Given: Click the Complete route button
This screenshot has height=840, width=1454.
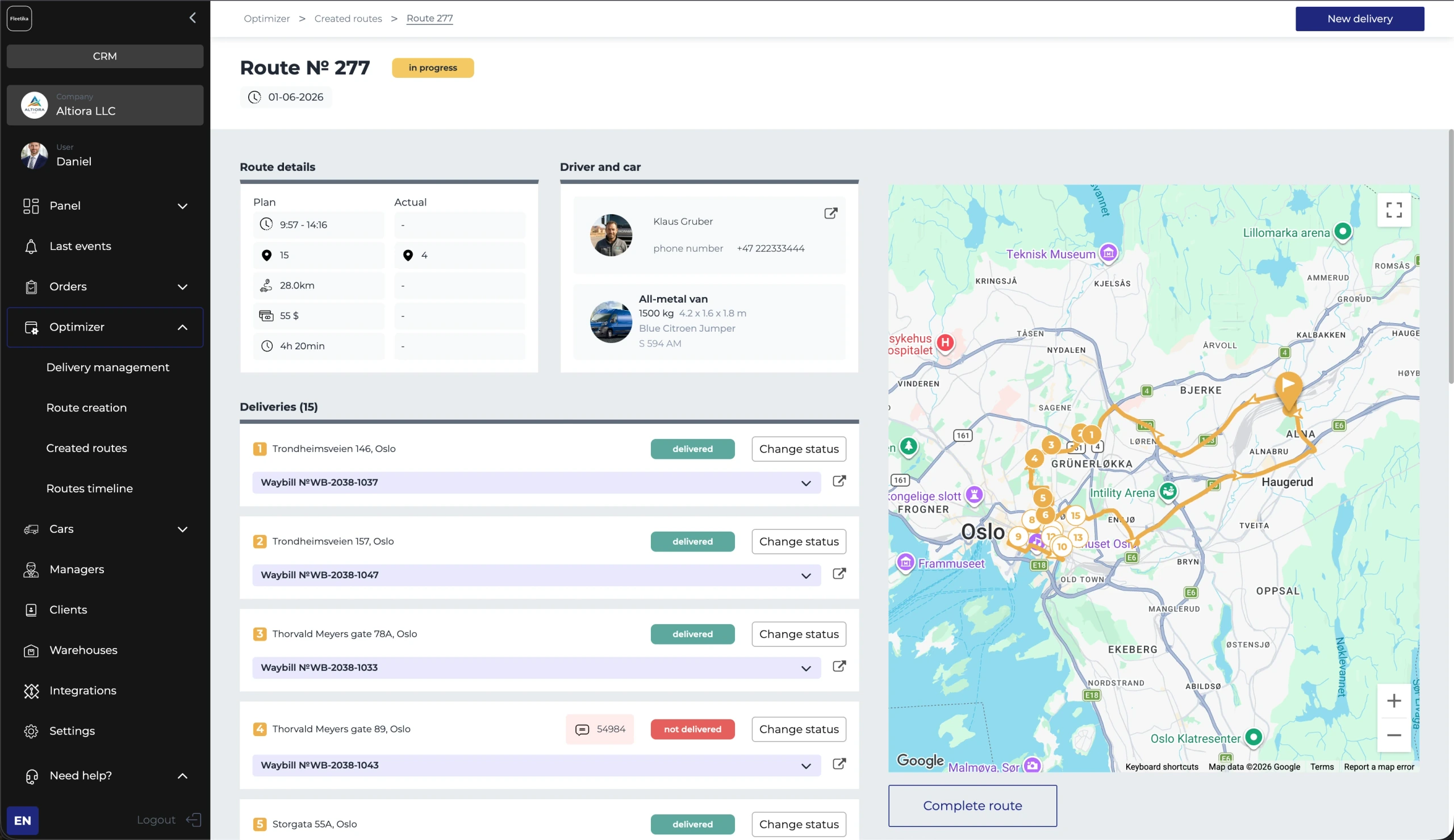Looking at the screenshot, I should point(972,805).
